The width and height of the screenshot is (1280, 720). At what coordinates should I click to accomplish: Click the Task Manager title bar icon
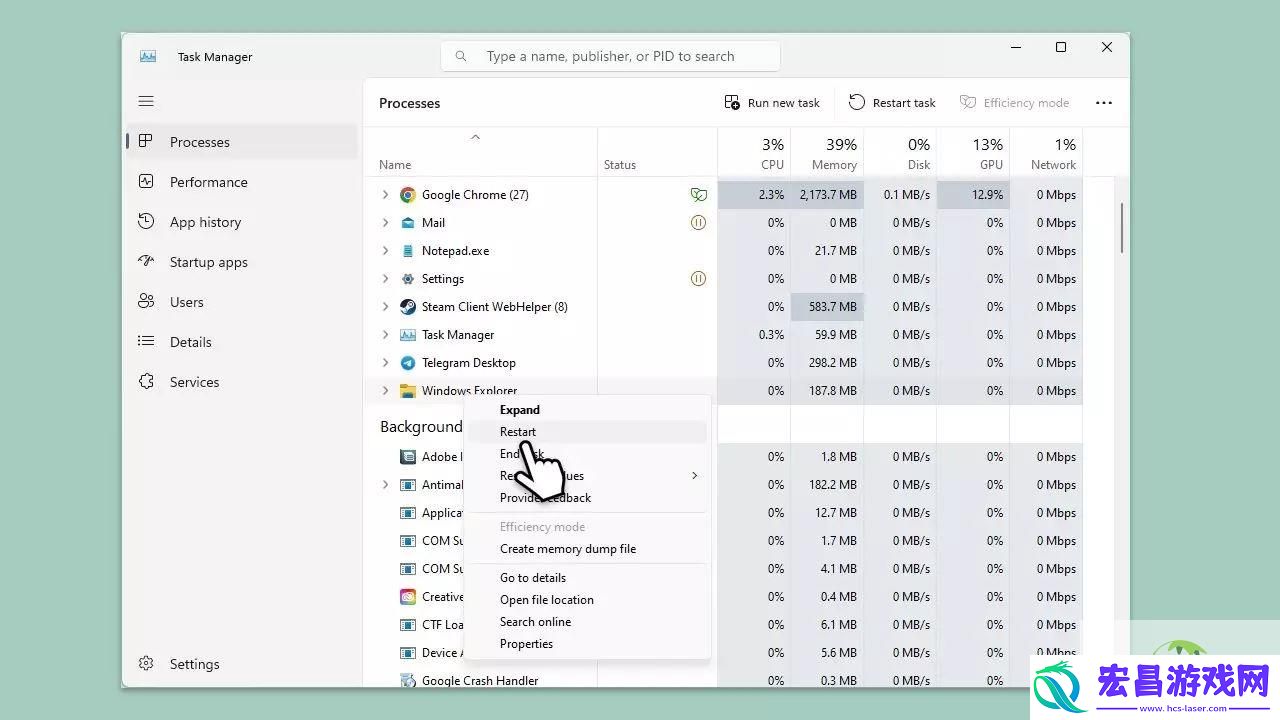pos(148,57)
